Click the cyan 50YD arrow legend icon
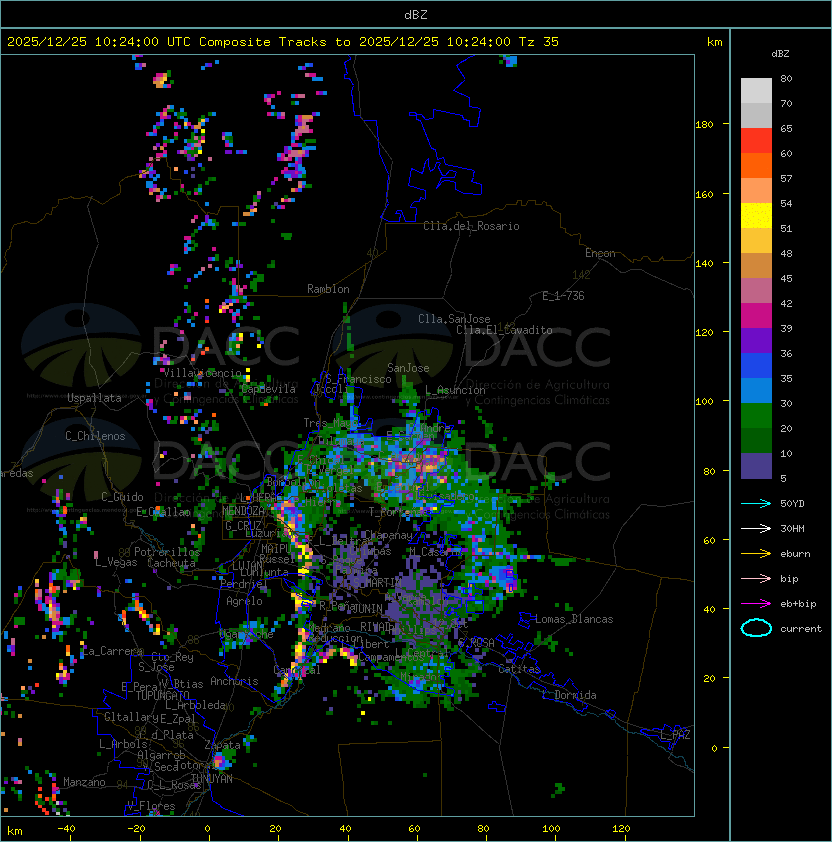The height and width of the screenshot is (842, 832). coord(756,503)
